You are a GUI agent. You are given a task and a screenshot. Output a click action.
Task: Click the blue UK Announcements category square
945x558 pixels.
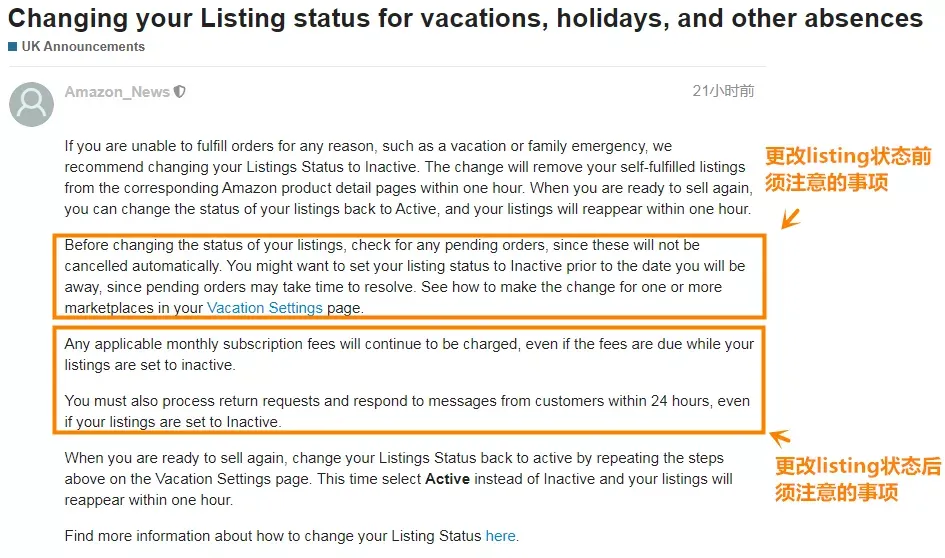tap(13, 46)
